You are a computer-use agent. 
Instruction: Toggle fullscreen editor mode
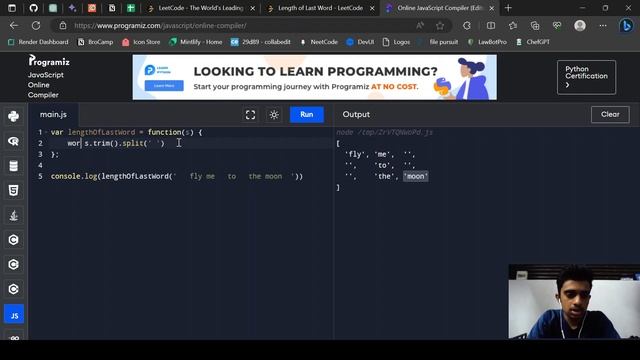click(250, 115)
